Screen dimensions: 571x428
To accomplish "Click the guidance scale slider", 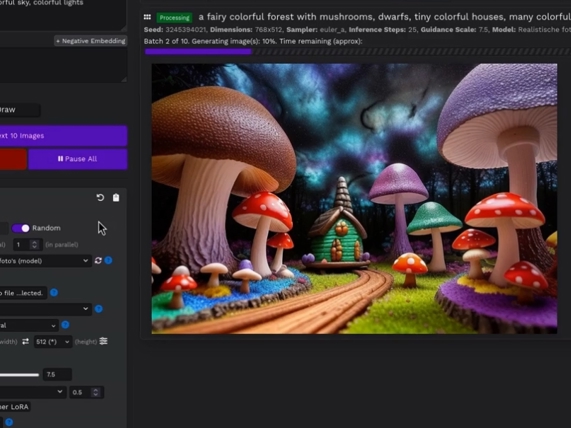I will pos(19,375).
